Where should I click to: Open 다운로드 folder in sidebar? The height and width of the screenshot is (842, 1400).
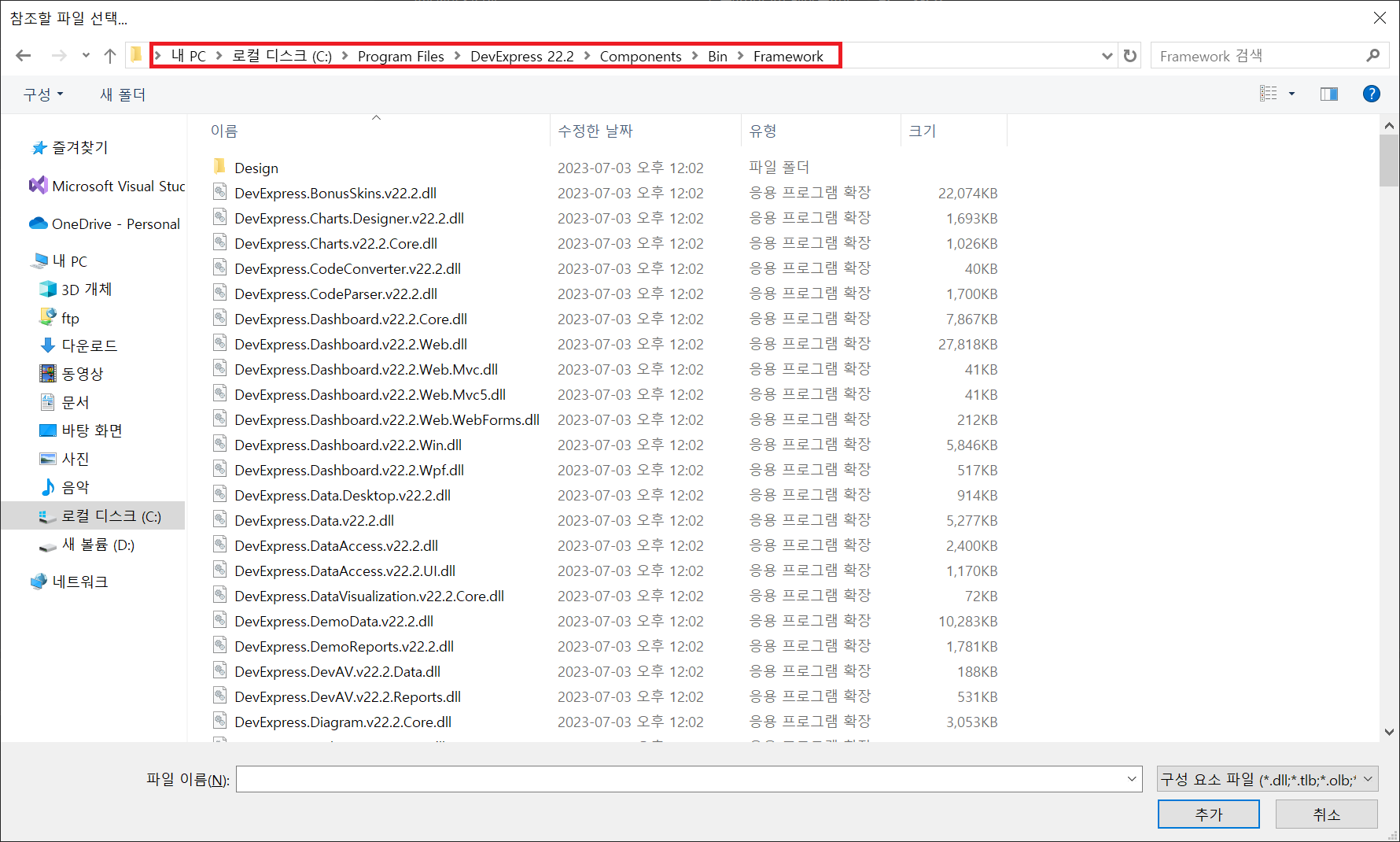point(79,345)
